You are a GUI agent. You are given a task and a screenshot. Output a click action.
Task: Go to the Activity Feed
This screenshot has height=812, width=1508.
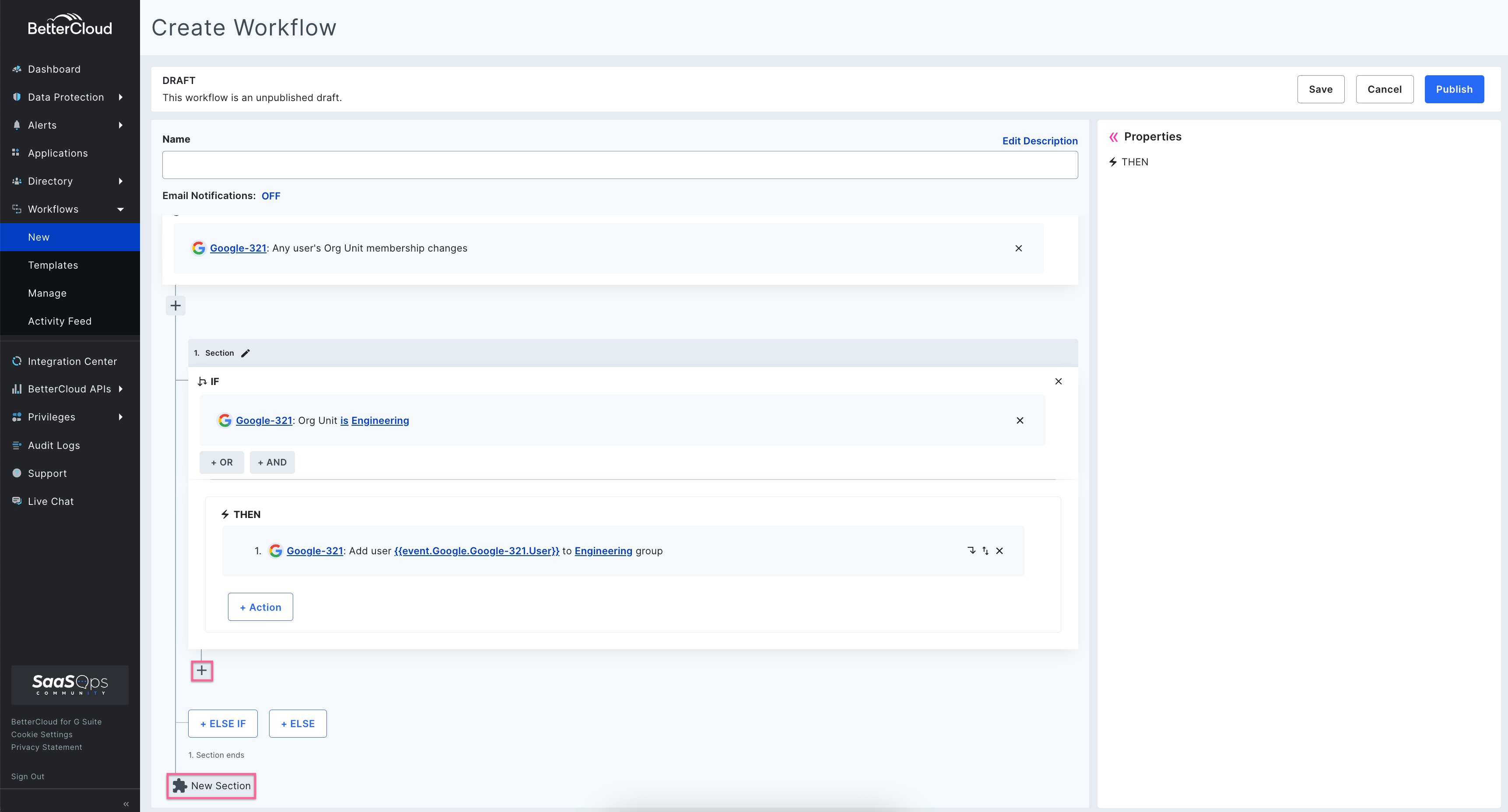tap(60, 322)
